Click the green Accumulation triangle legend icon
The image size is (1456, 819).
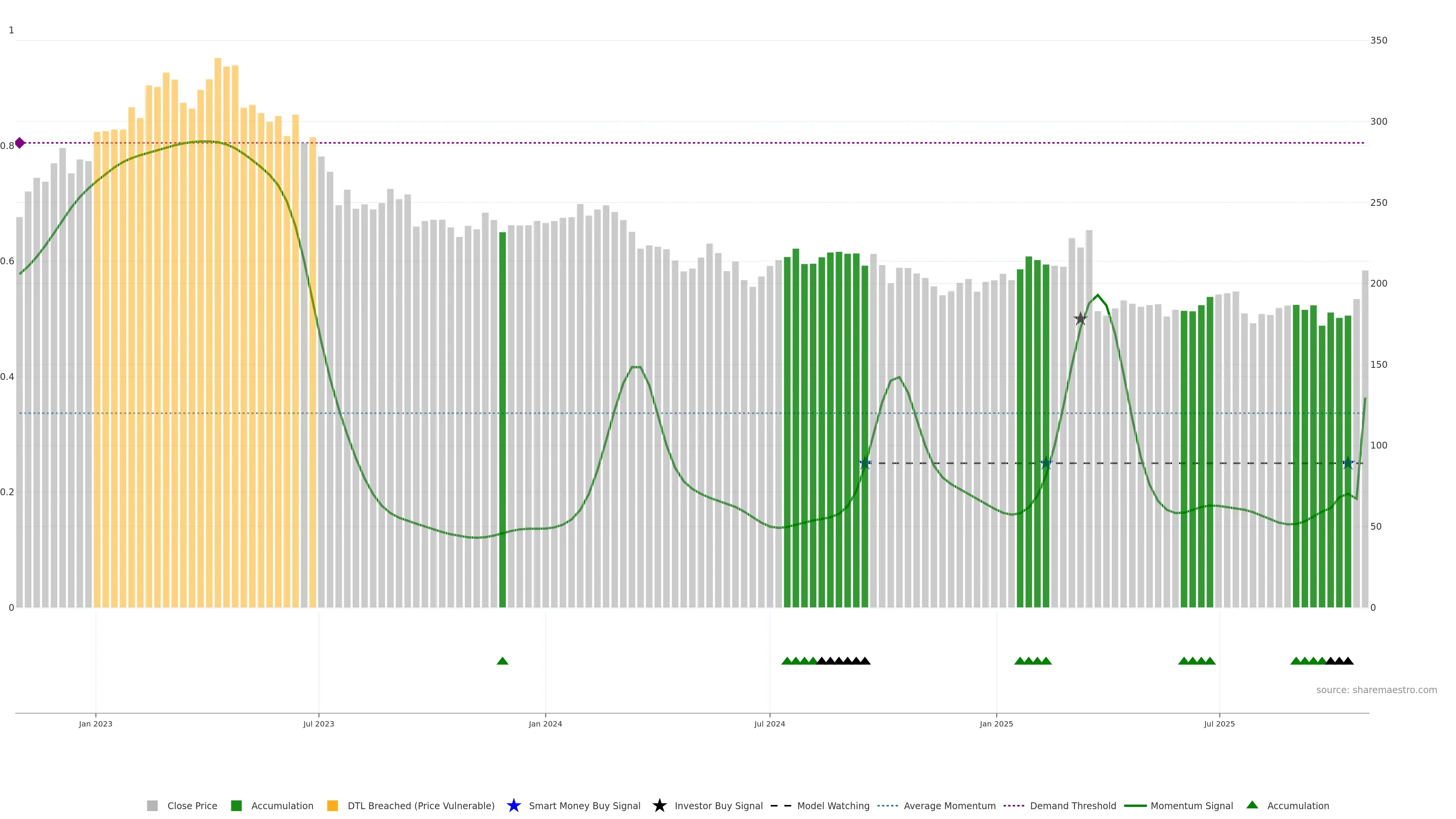pos(1252,805)
